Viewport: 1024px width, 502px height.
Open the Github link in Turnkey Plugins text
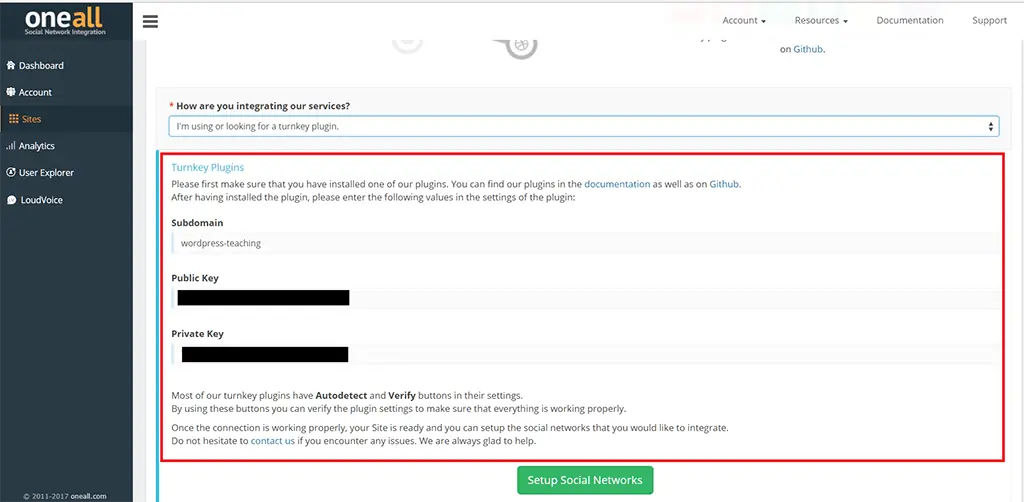(724, 184)
